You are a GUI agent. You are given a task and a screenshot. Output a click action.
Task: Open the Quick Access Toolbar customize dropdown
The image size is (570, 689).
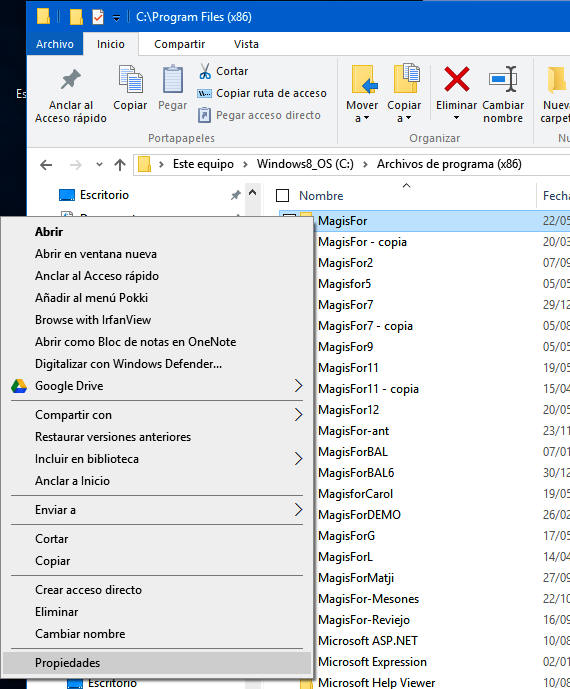116,18
